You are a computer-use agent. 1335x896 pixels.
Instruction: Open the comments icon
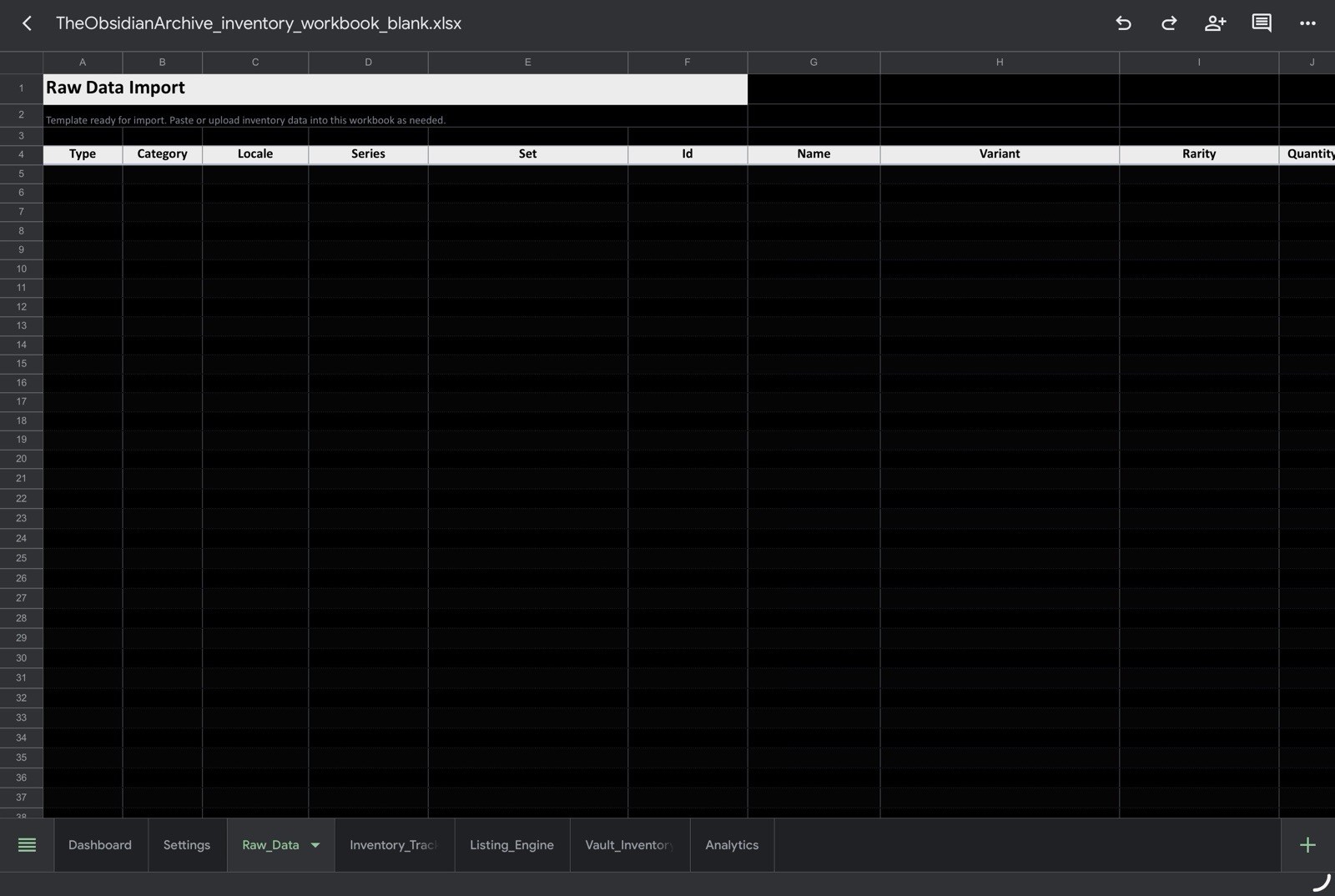(1262, 23)
